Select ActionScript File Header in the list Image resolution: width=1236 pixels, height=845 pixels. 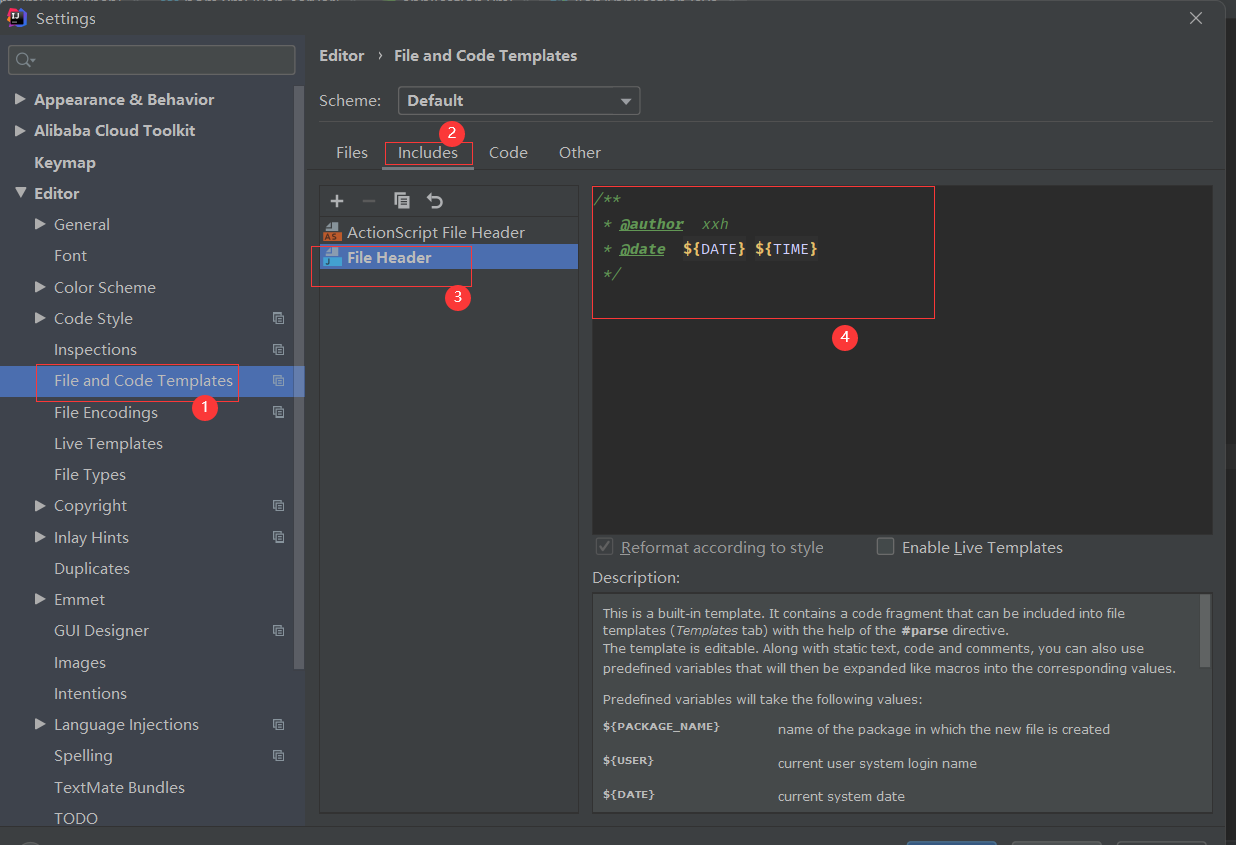point(449,232)
